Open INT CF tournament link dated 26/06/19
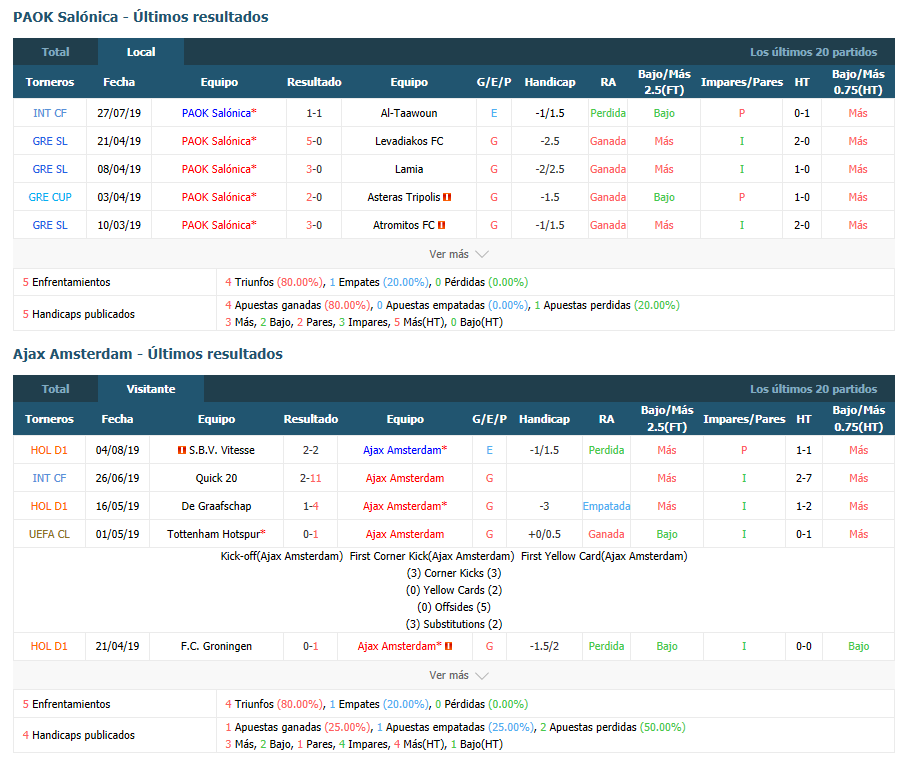Image resolution: width=911 pixels, height=759 pixels. pyautogui.click(x=49, y=478)
